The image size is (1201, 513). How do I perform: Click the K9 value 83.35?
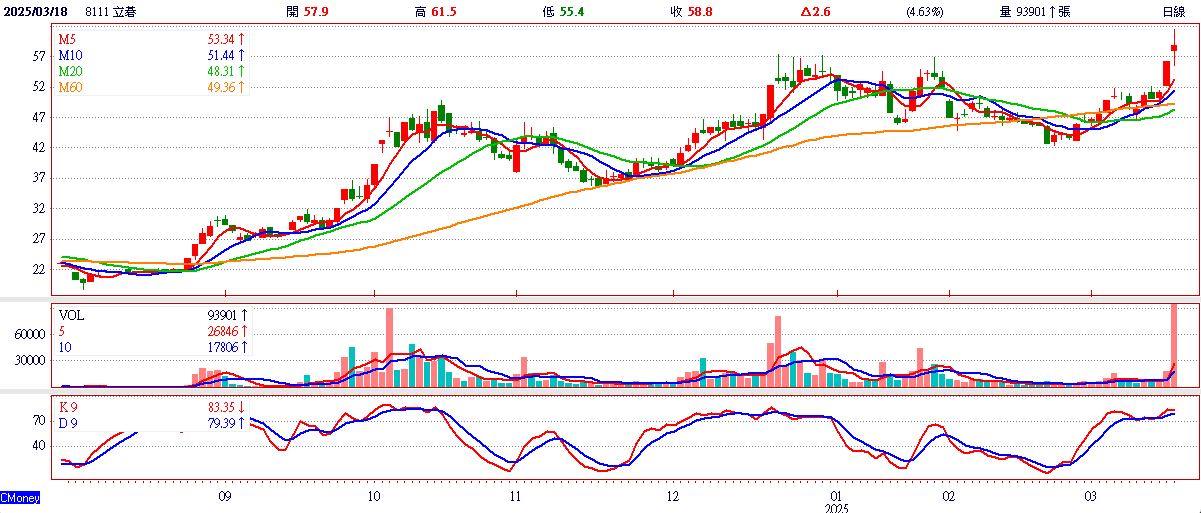(221, 407)
